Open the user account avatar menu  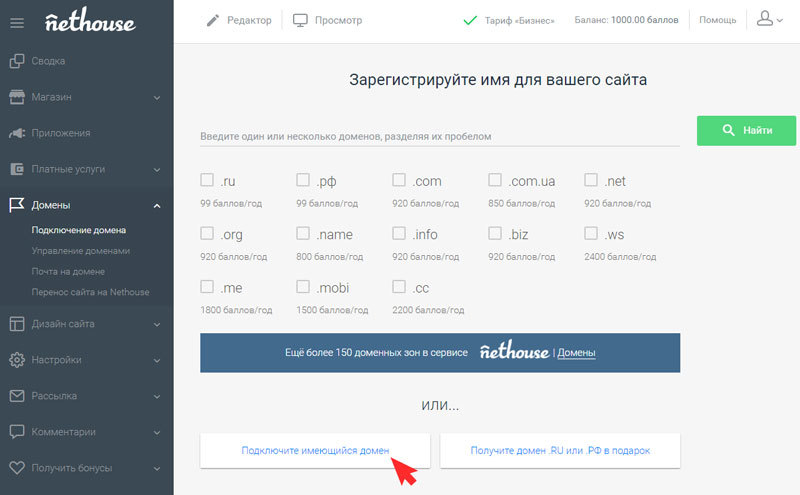(764, 19)
